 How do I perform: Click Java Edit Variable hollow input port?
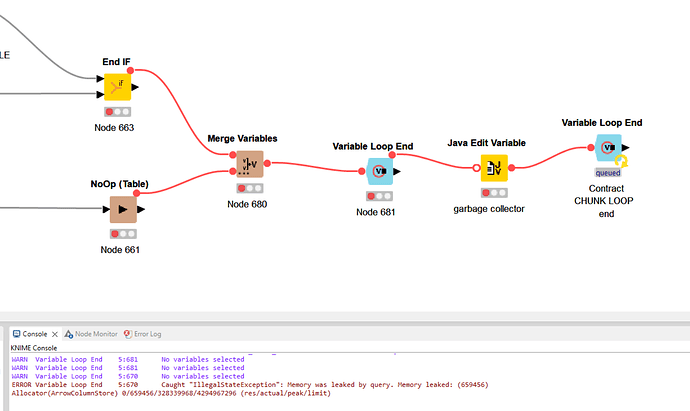click(x=476, y=168)
